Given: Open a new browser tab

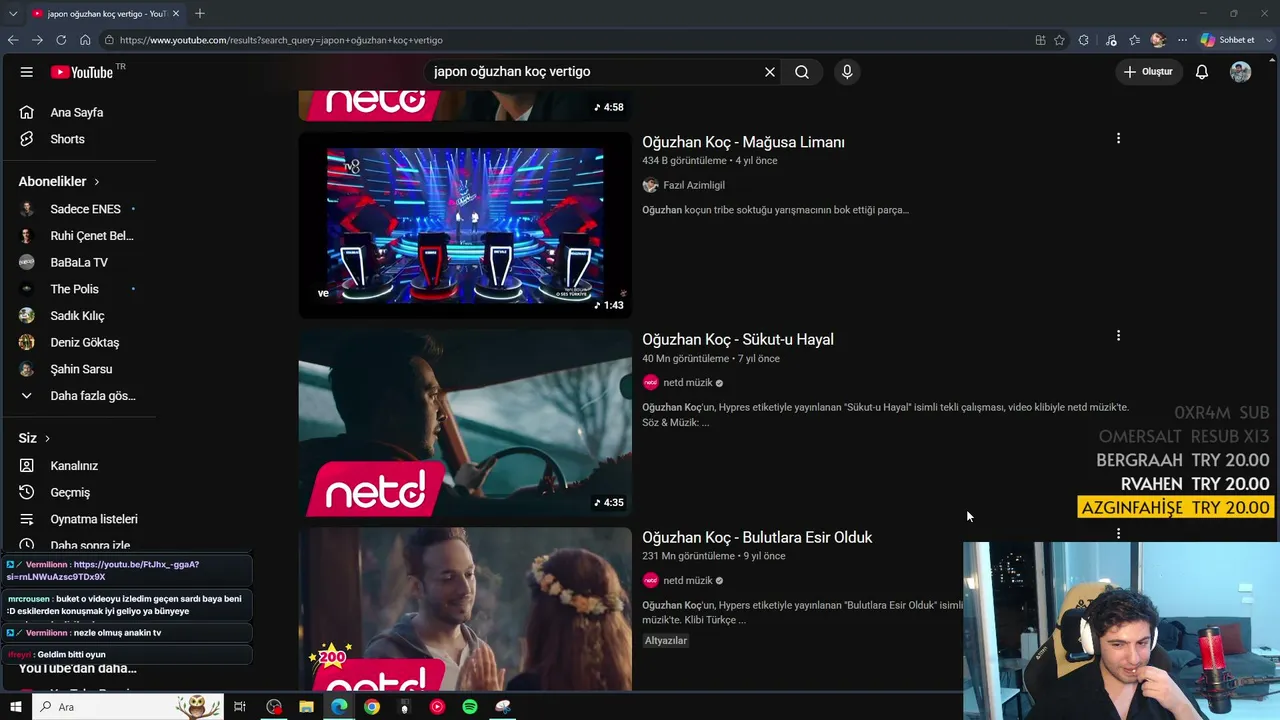Looking at the screenshot, I should click(x=200, y=14).
